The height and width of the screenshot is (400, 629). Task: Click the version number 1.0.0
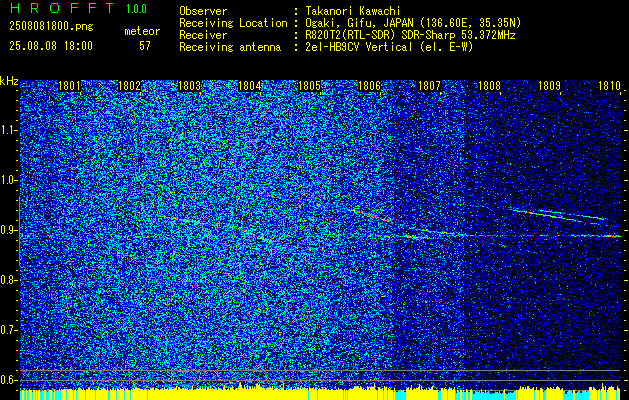(x=136, y=9)
